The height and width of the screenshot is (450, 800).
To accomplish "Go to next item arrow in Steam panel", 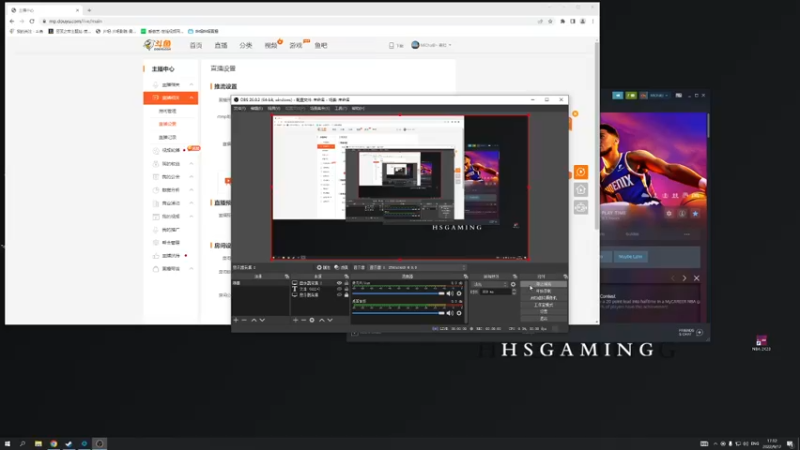I will 684,278.
